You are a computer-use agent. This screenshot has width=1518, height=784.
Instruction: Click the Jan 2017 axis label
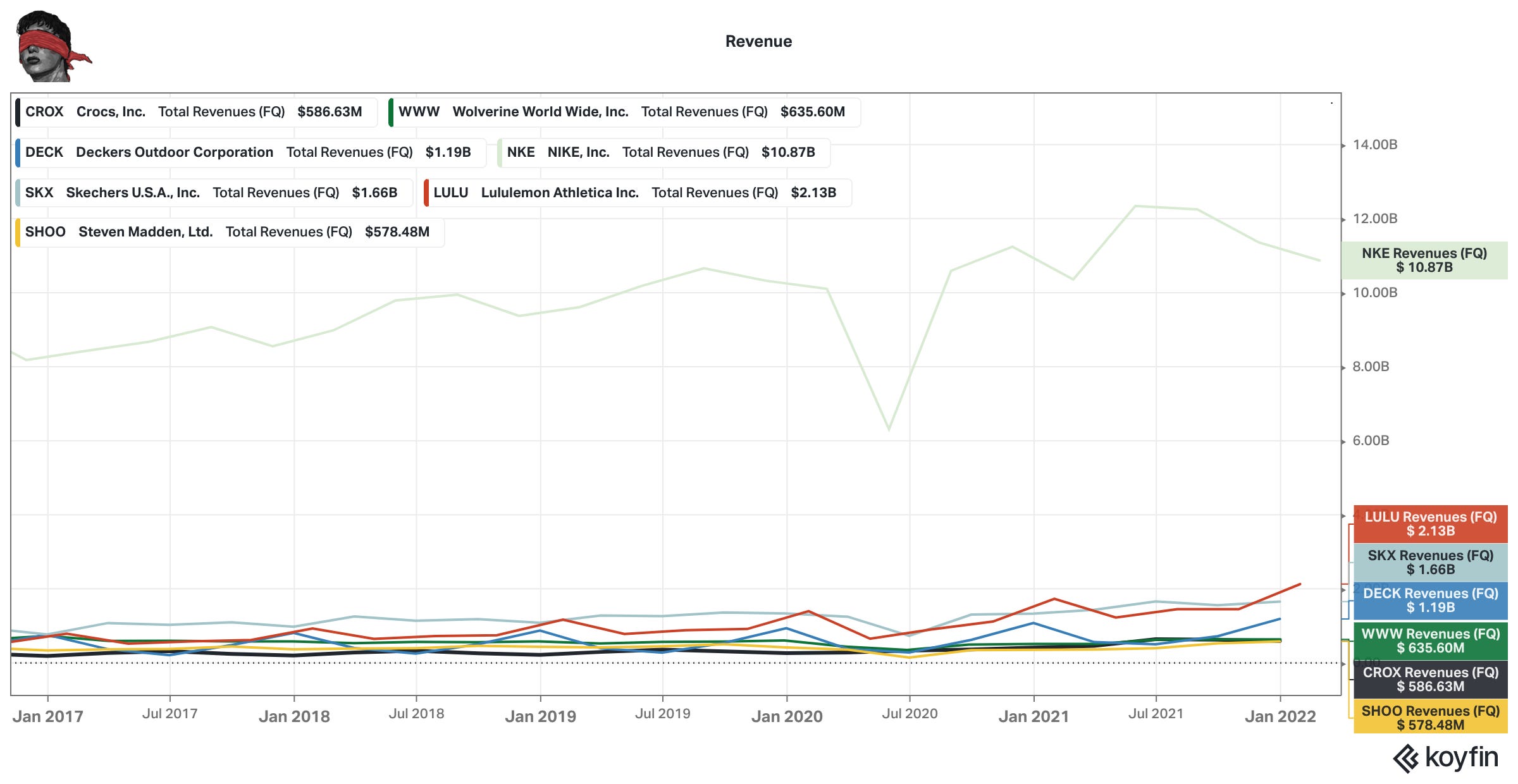click(48, 716)
